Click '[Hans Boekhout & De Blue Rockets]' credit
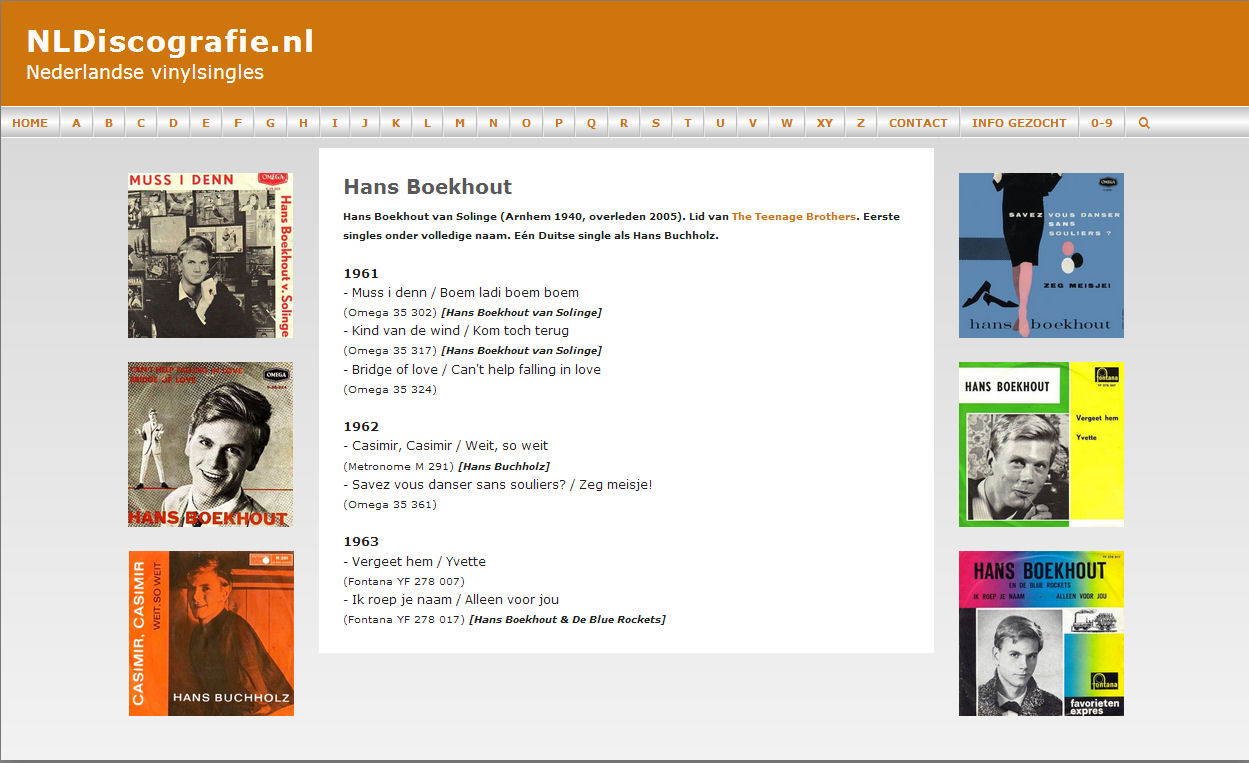This screenshot has width=1249, height=763. (567, 620)
